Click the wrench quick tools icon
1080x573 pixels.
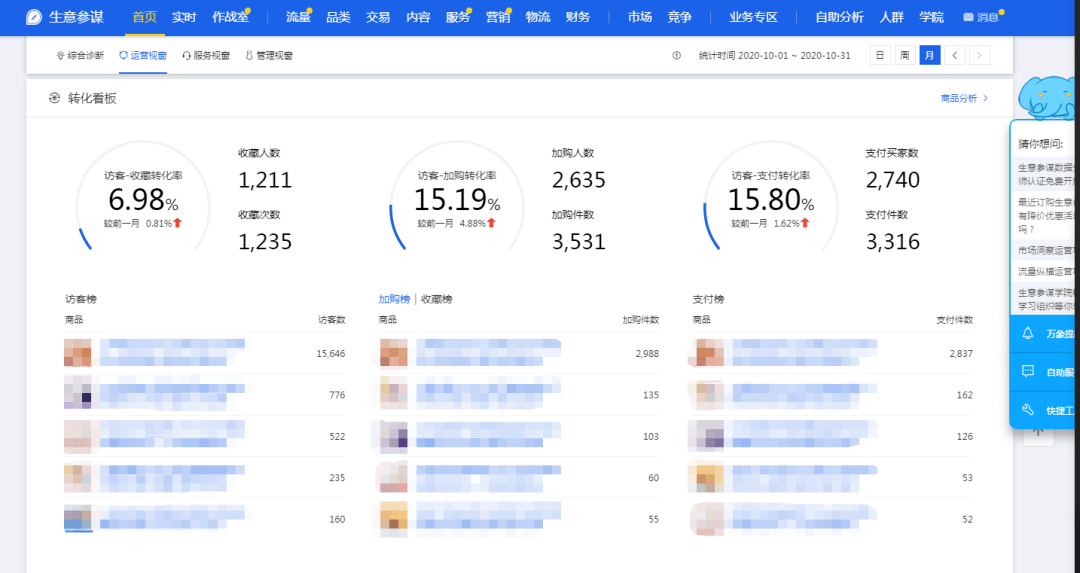[1028, 410]
